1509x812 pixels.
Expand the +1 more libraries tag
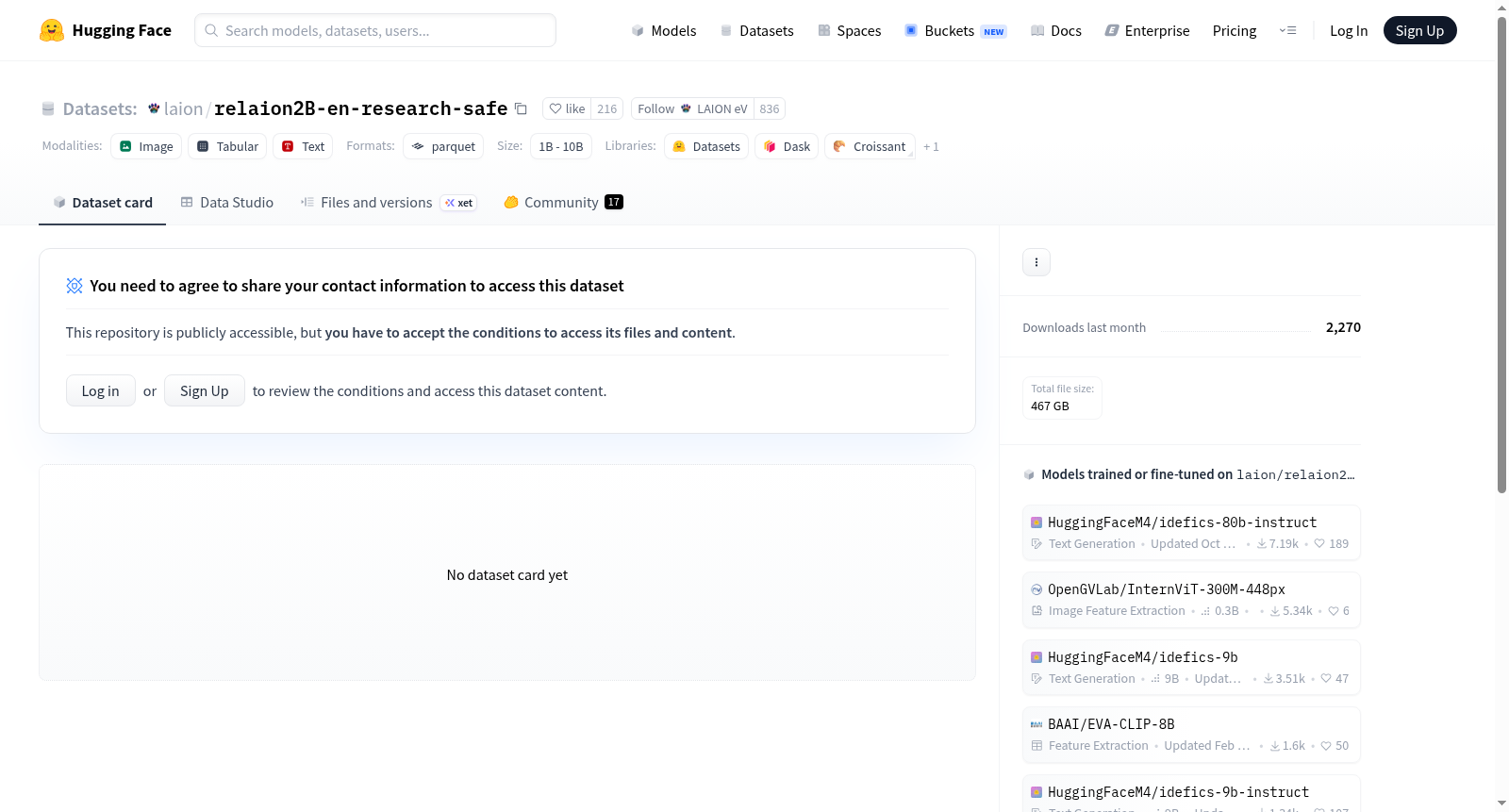(931, 146)
